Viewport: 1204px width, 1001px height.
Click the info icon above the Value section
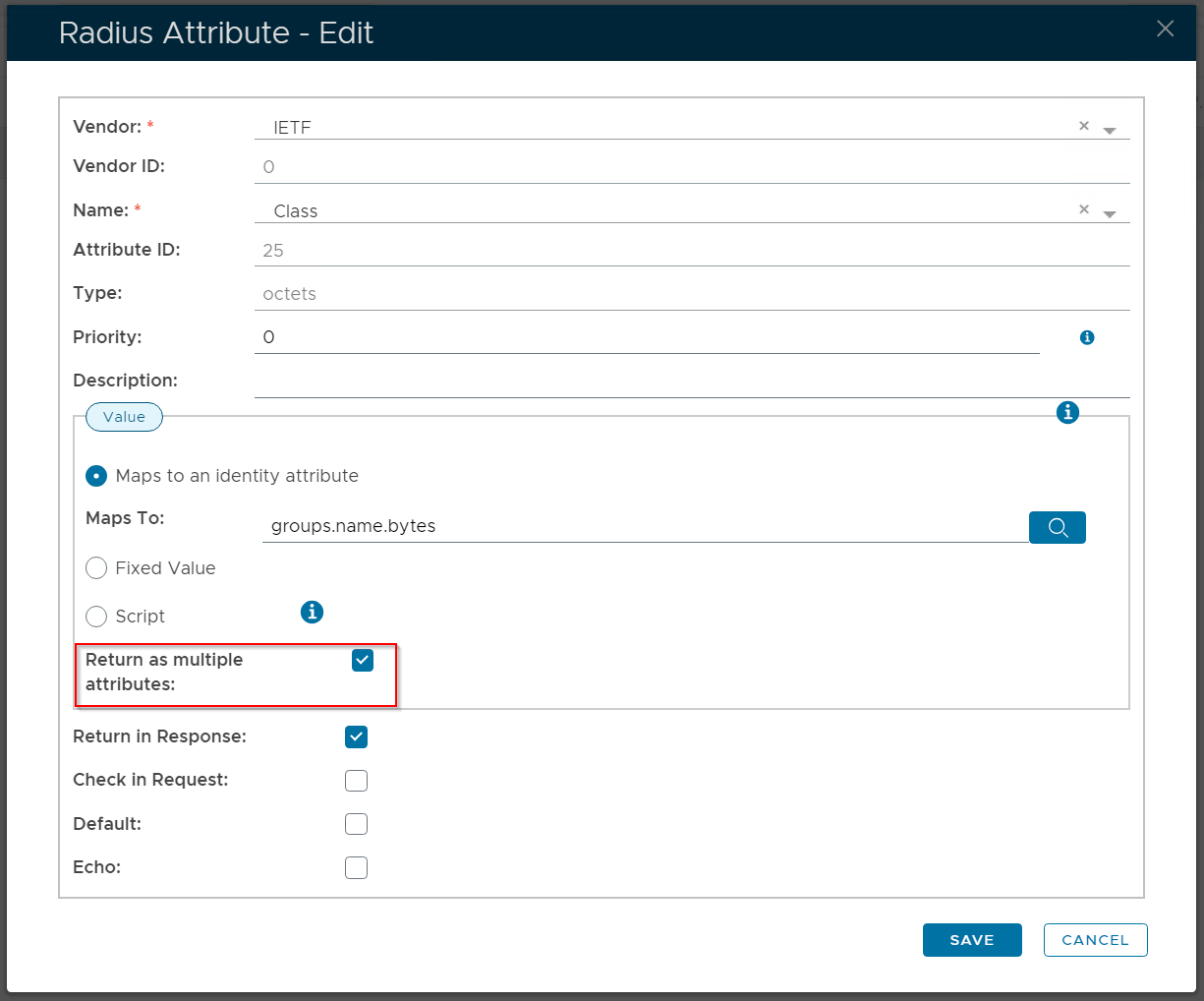click(1067, 413)
